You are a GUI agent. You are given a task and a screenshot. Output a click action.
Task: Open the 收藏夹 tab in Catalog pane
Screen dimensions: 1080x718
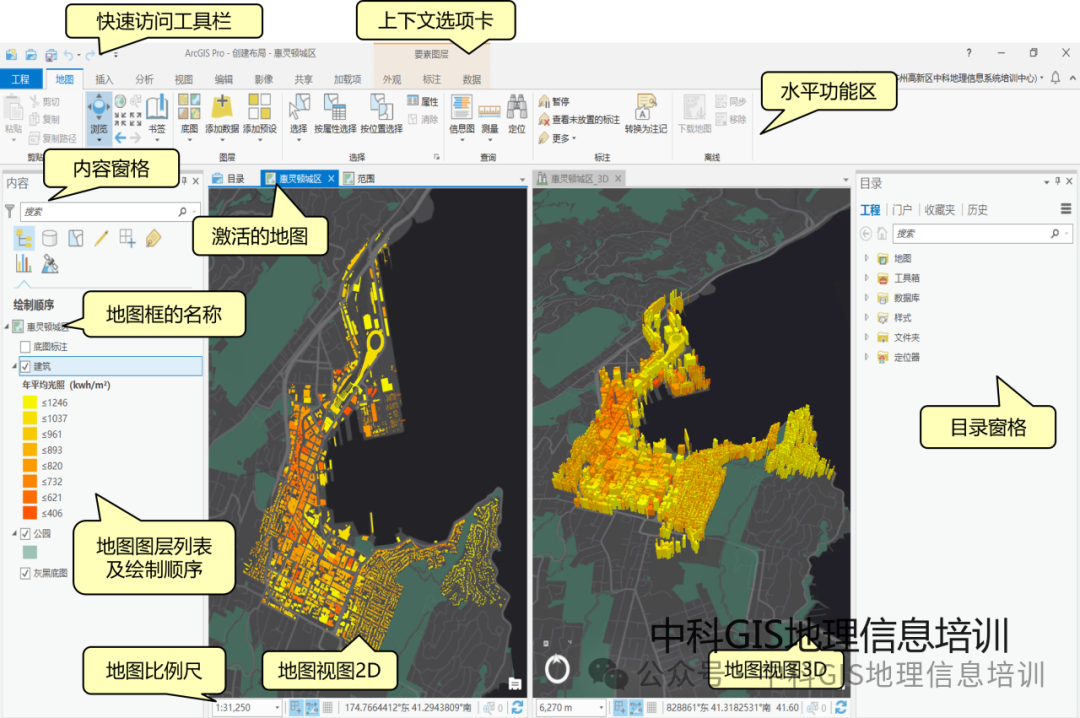point(939,209)
